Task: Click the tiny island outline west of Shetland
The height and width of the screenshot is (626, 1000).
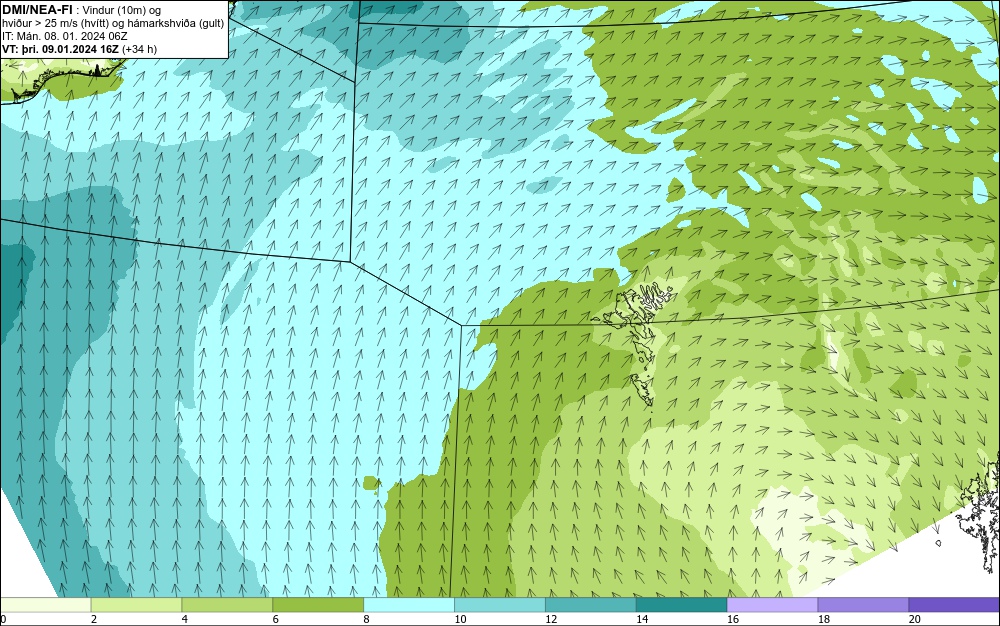Action: click(939, 543)
